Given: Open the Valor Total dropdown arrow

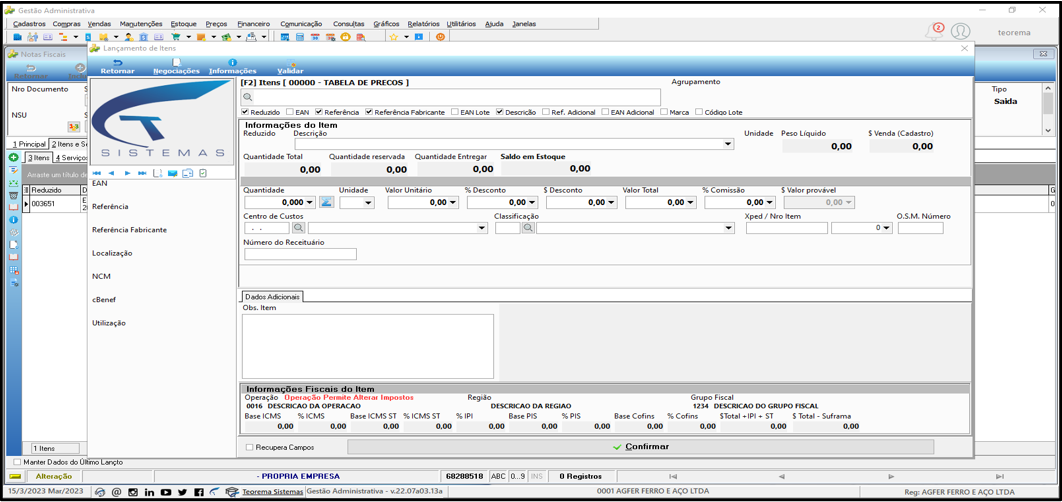Looking at the screenshot, I should [690, 202].
